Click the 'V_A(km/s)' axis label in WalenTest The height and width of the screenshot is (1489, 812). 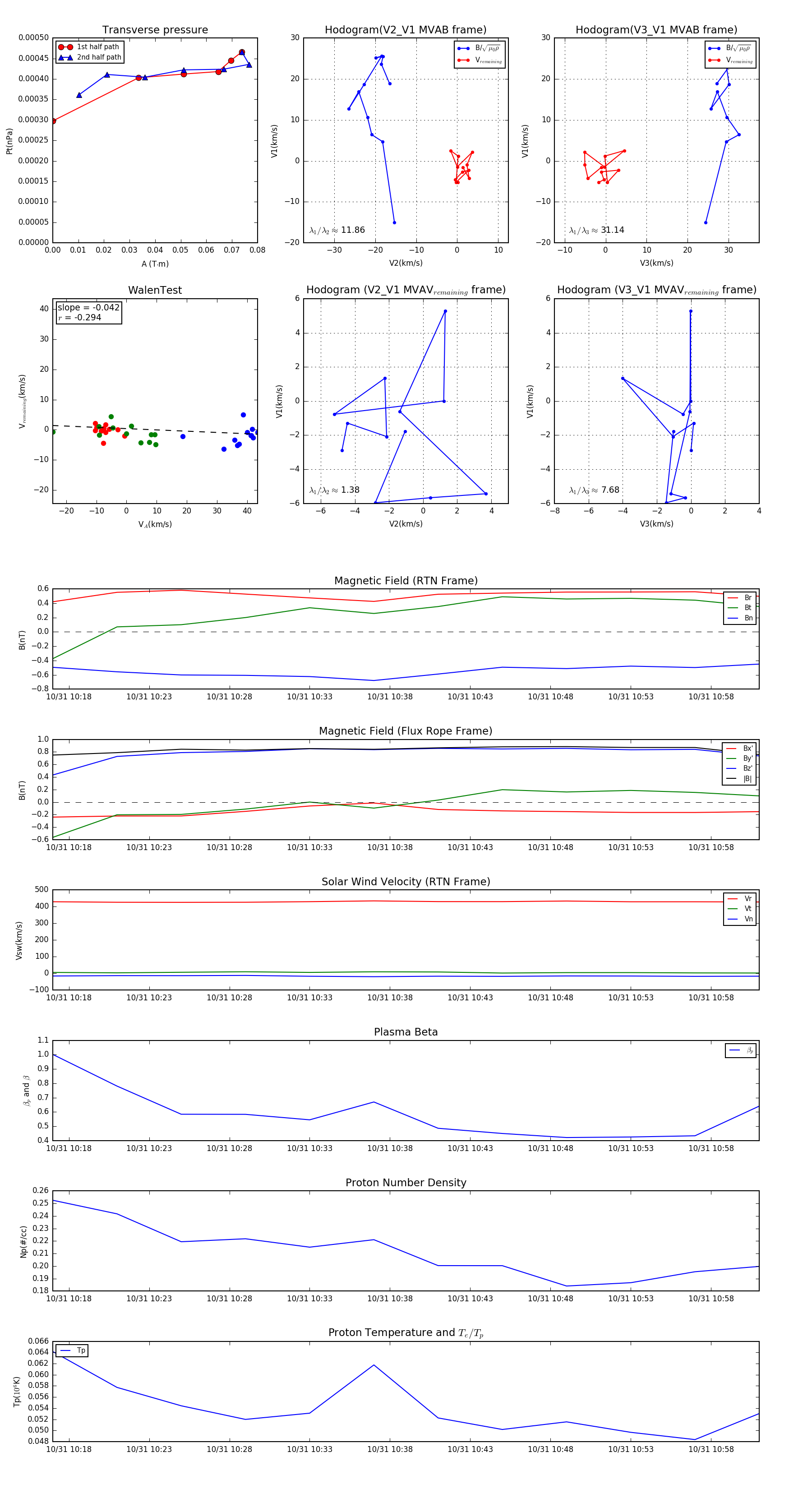155,524
